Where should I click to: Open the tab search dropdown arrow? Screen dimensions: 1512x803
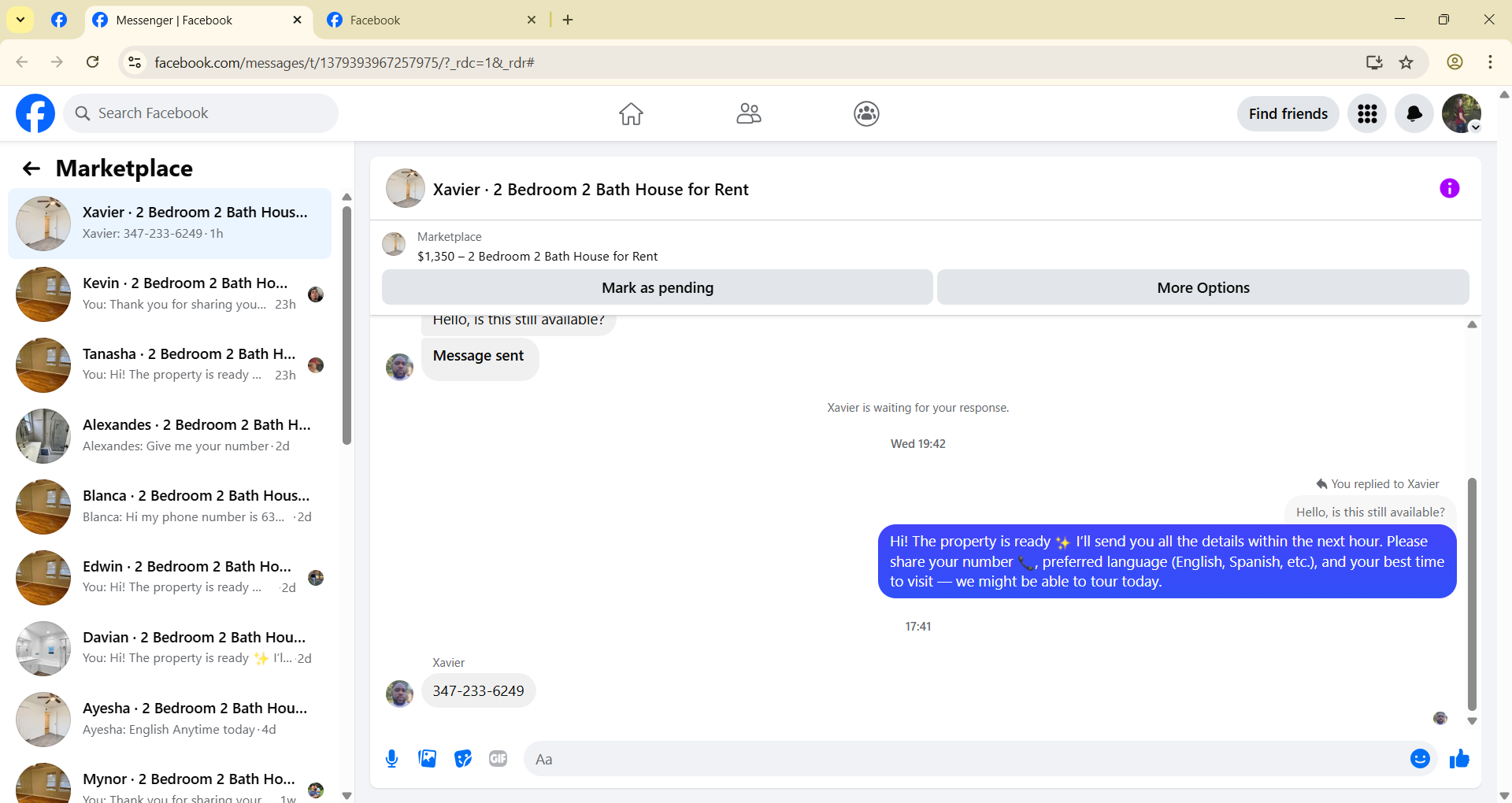pyautogui.click(x=20, y=20)
